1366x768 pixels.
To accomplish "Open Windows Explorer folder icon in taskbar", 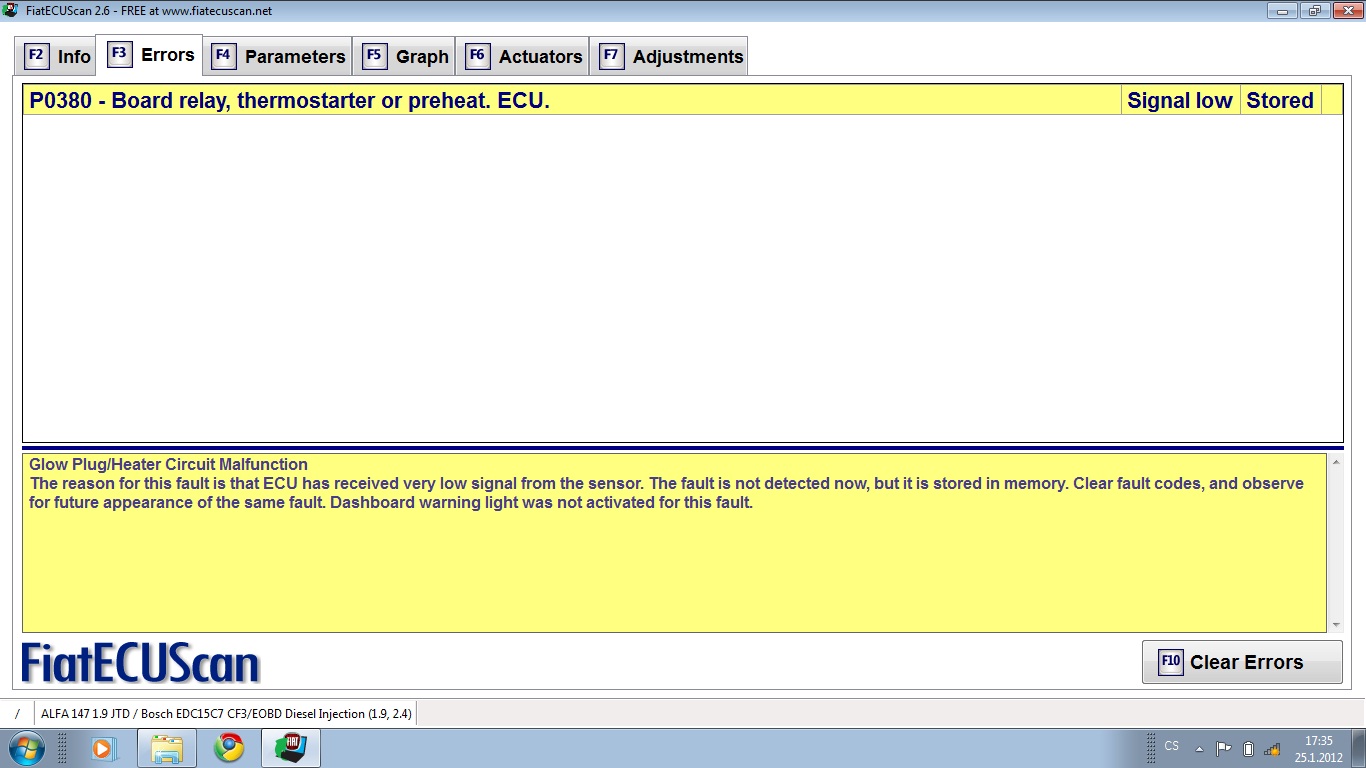I will [166, 748].
